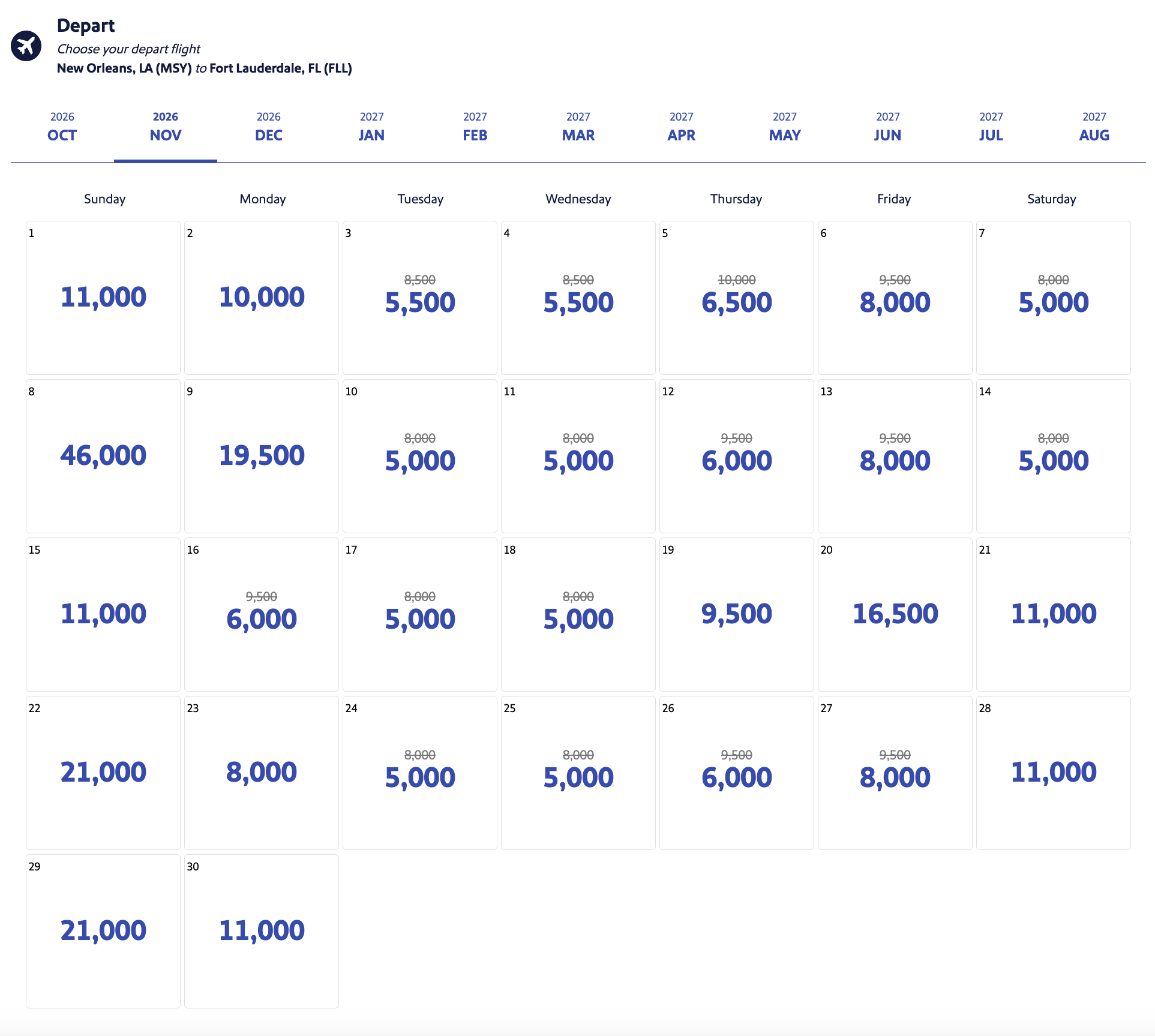Pick November 3 discounted 5,500 fare
Viewport: 1155px width, 1036px height.
click(420, 298)
